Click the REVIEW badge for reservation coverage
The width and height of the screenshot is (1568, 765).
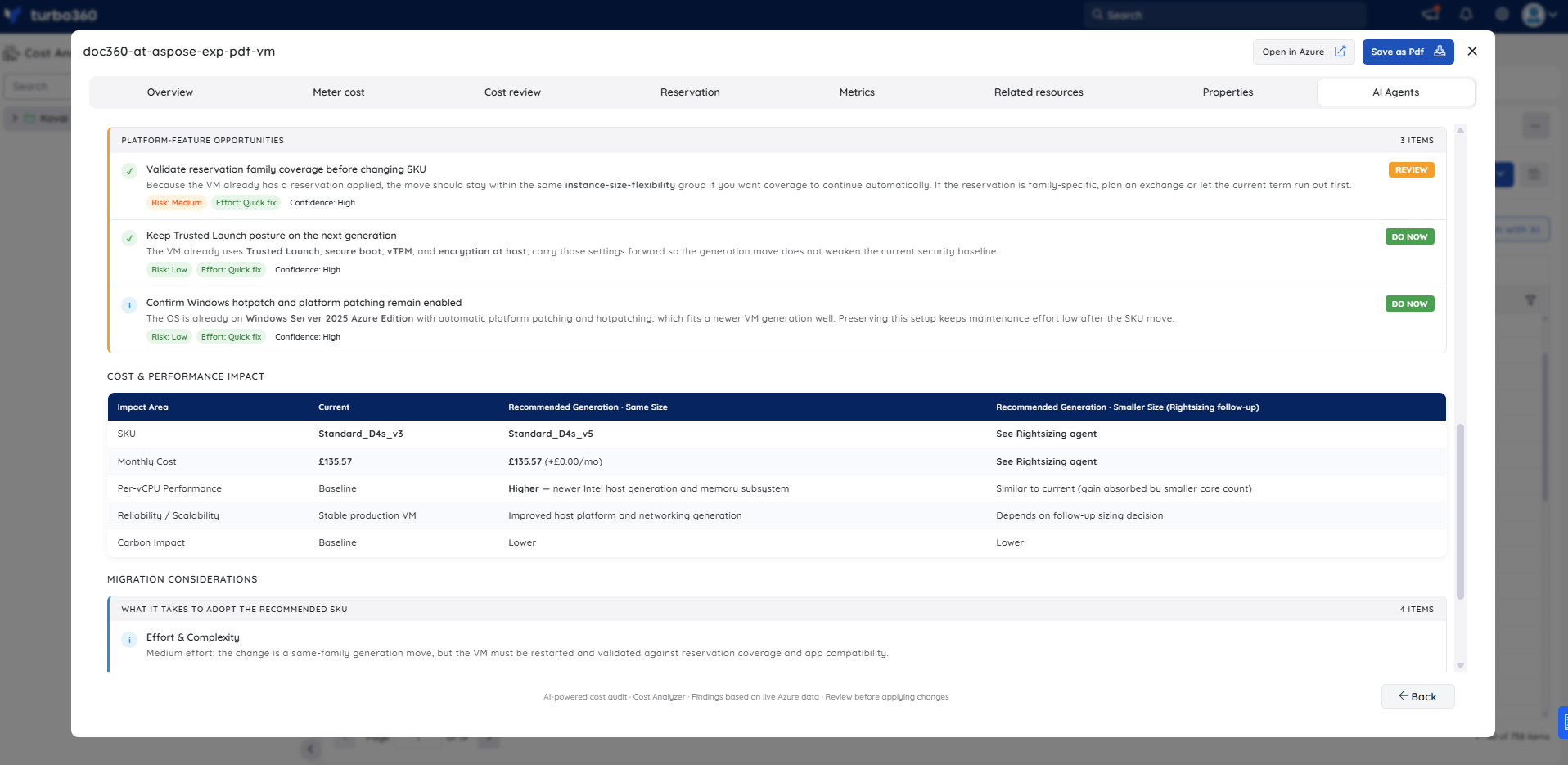[x=1411, y=170]
